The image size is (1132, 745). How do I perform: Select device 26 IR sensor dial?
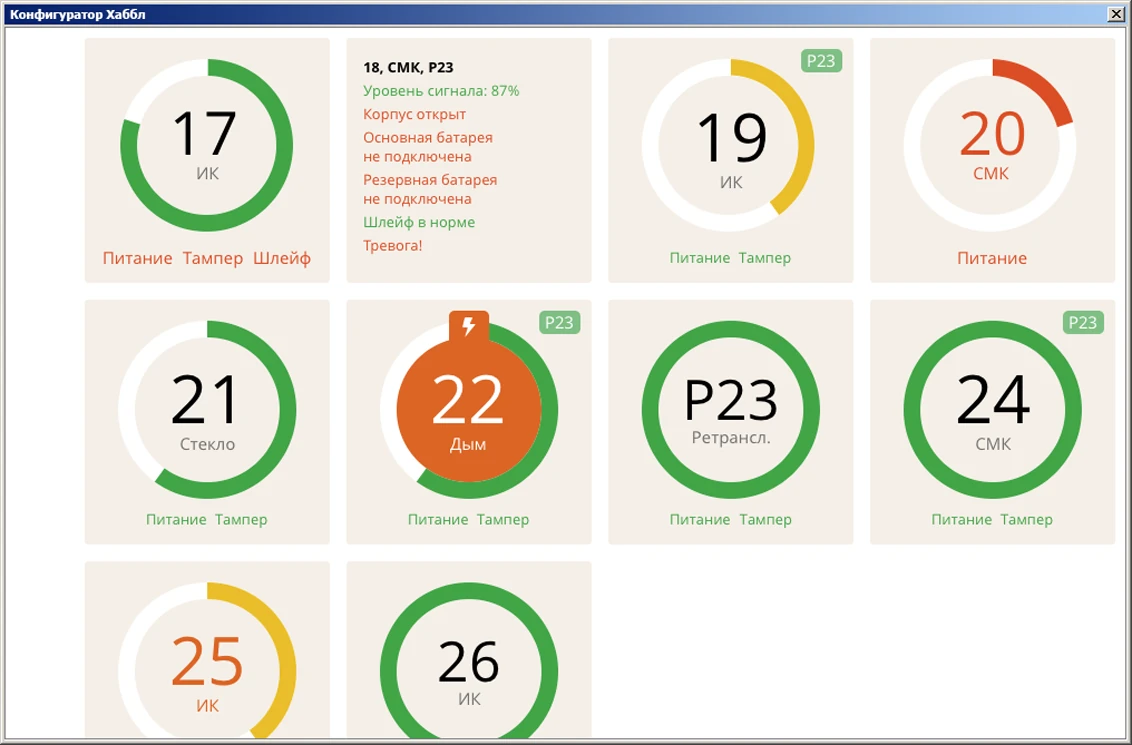[468, 668]
